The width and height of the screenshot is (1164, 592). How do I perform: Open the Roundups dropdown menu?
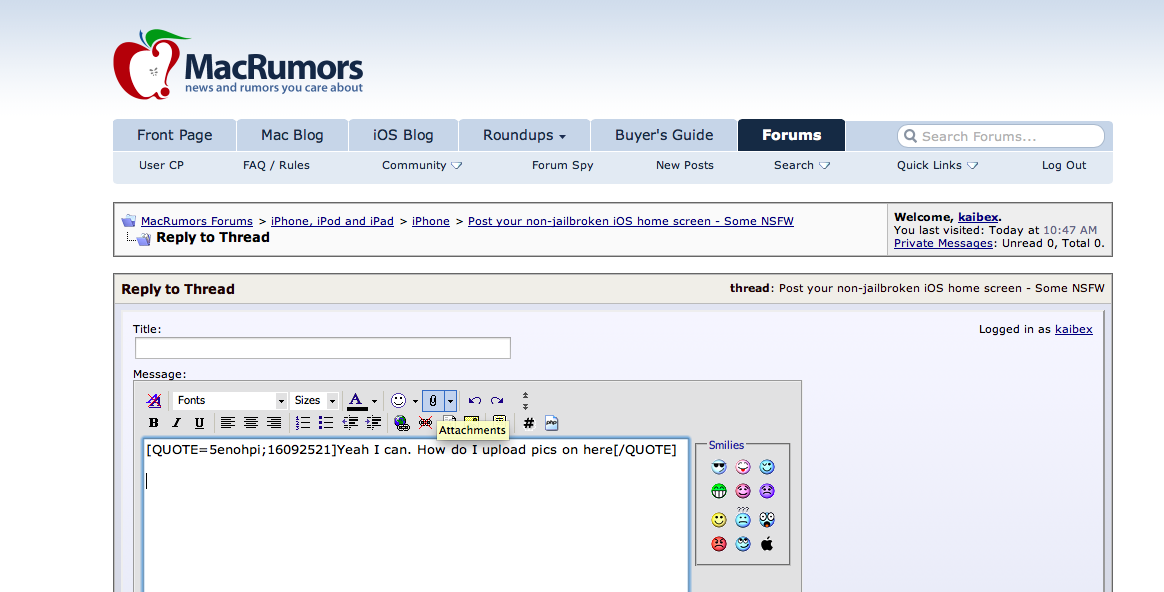(524, 135)
